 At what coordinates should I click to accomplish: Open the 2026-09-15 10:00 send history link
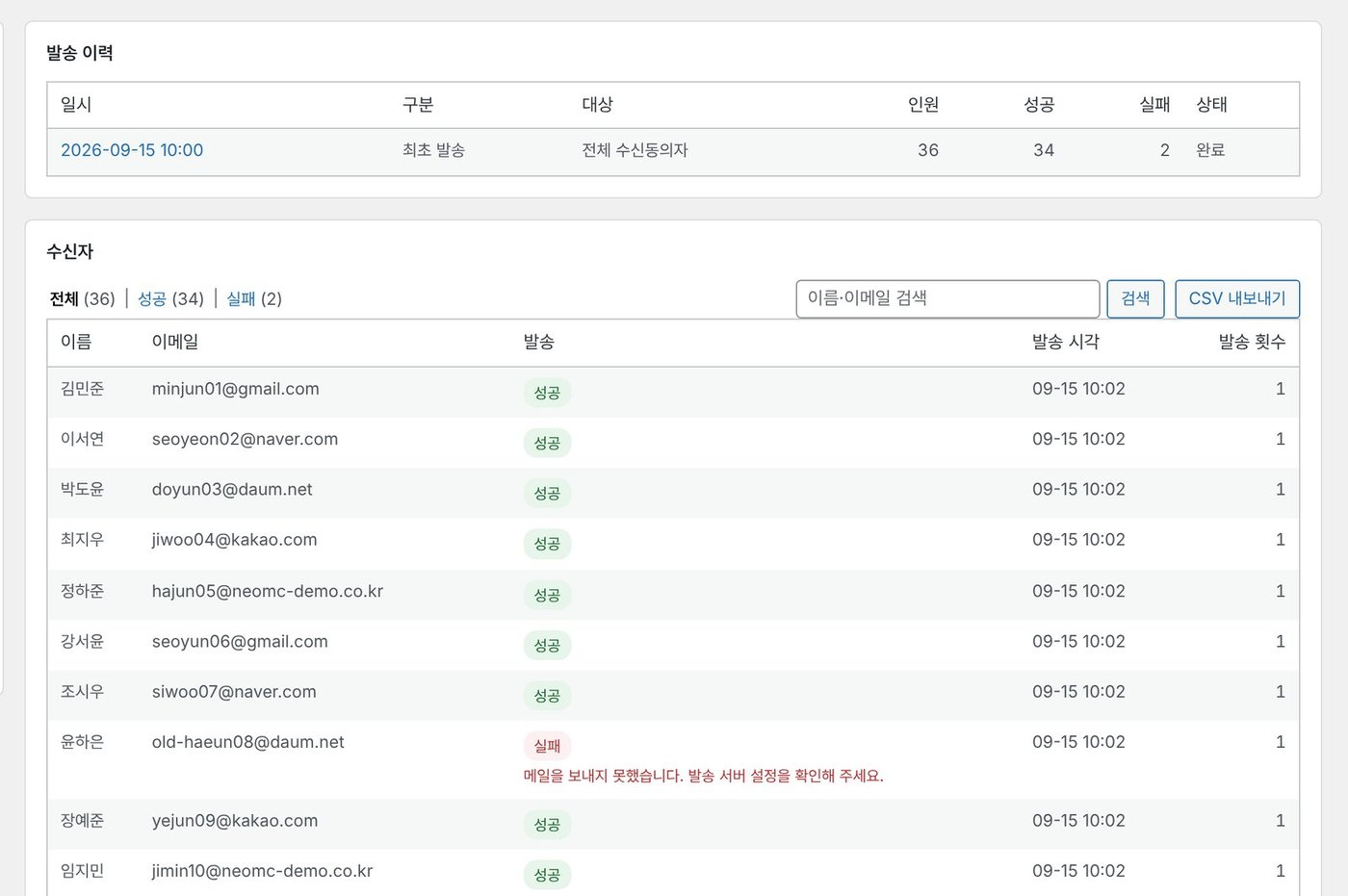[132, 150]
